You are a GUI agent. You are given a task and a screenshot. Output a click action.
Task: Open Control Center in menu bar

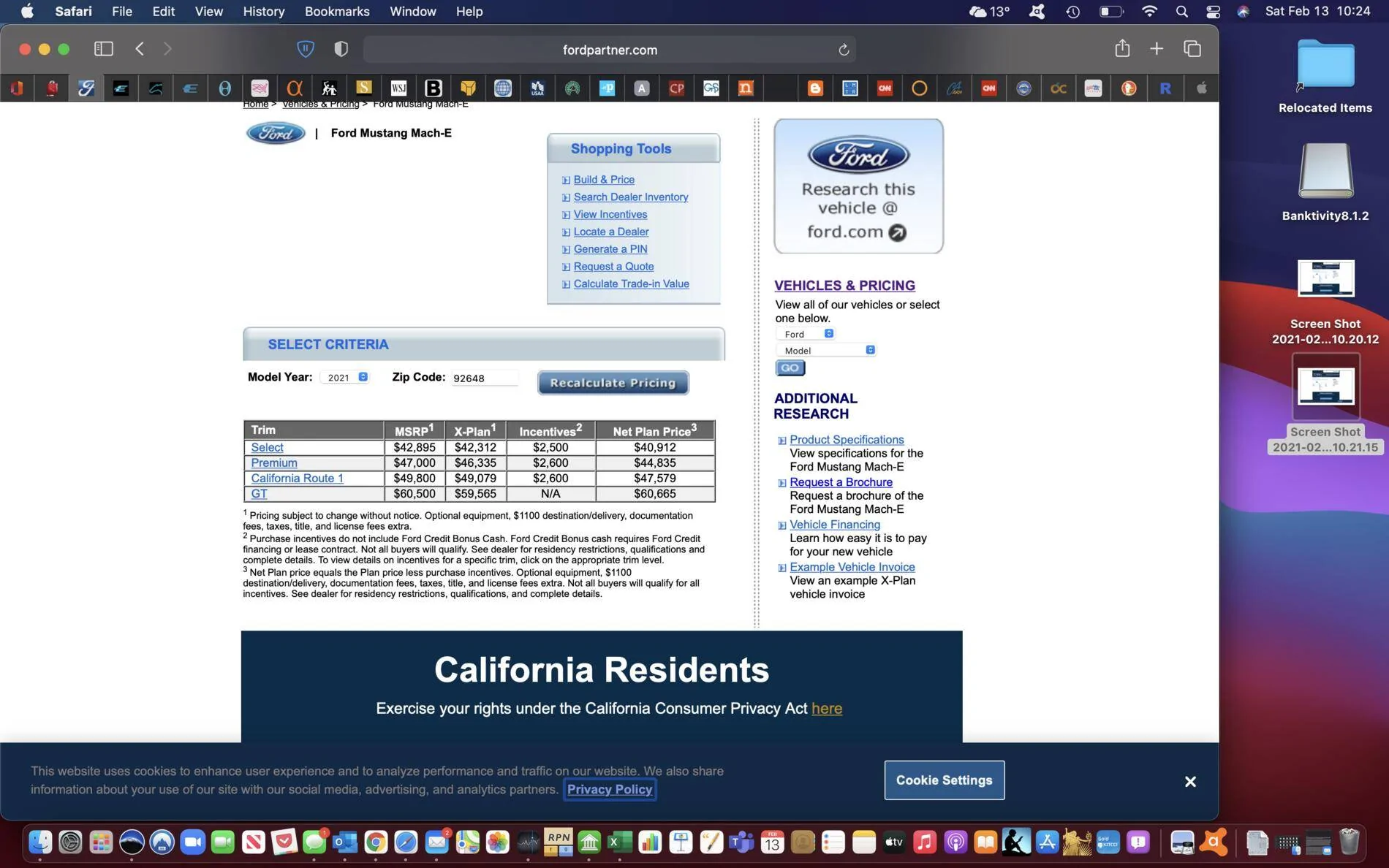pyautogui.click(x=1213, y=12)
